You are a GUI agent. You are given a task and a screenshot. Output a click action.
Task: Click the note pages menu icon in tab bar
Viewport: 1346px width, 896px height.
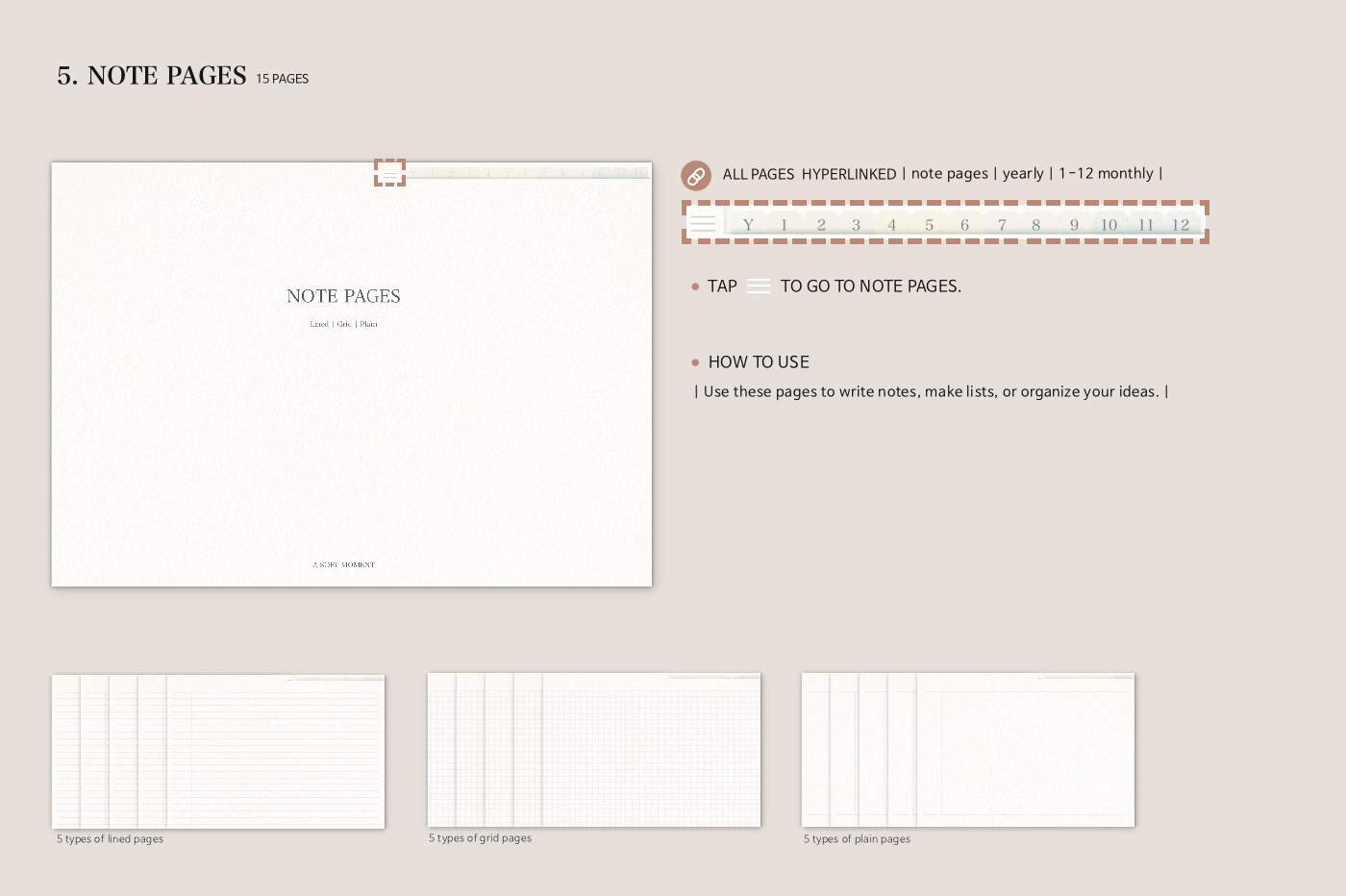pos(703,224)
